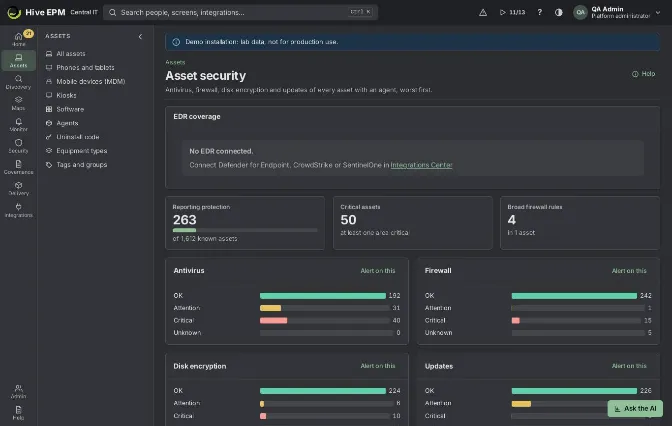Image resolution: width=672 pixels, height=426 pixels.
Task: Click the Updates OK green bar
Action: tap(574, 391)
